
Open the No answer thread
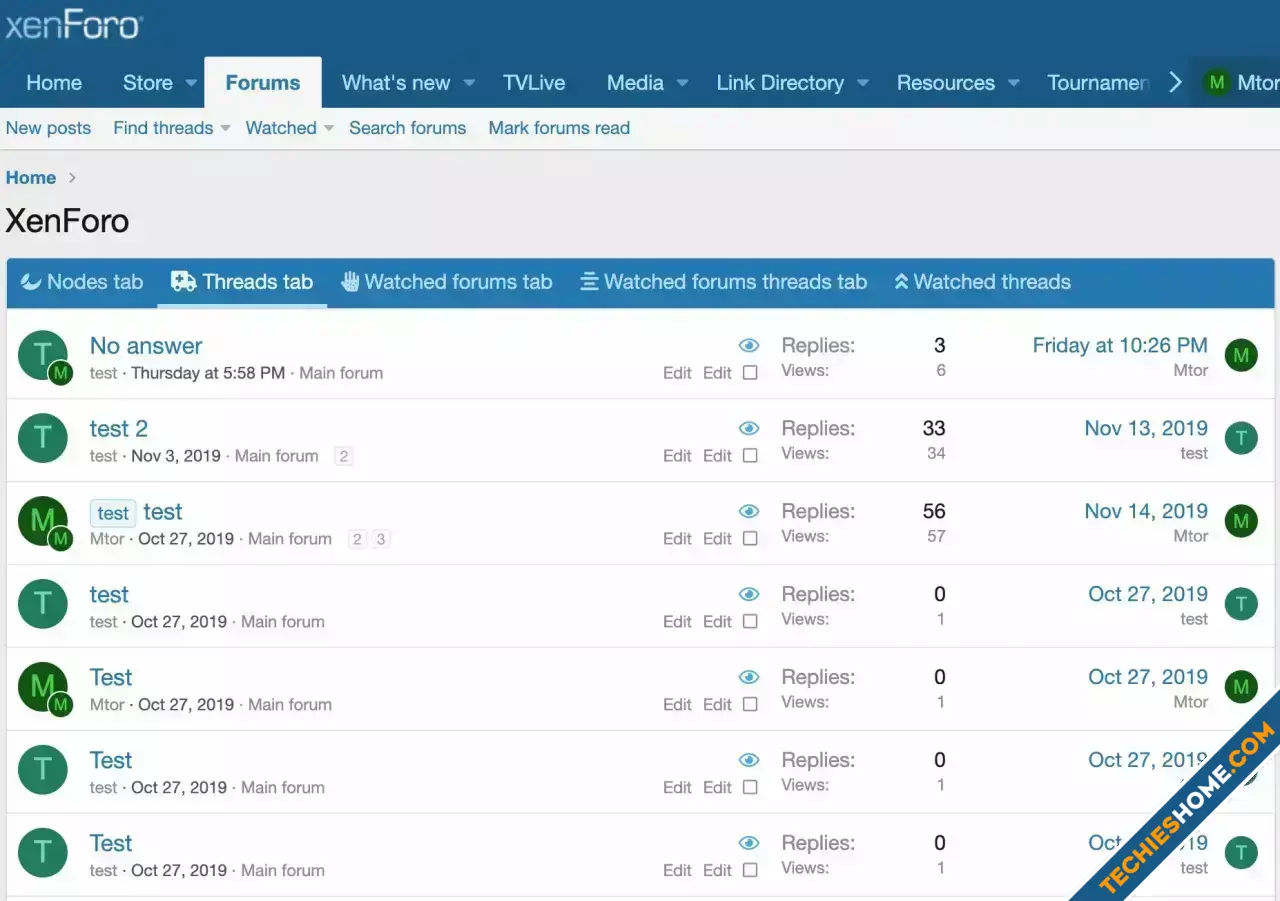pyautogui.click(x=146, y=346)
